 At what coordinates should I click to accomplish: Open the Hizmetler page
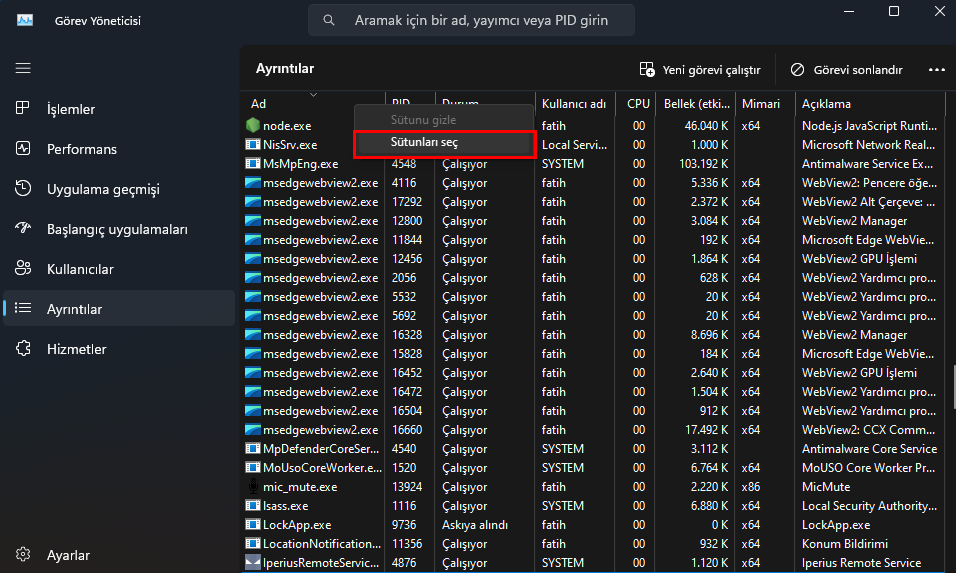(x=119, y=349)
